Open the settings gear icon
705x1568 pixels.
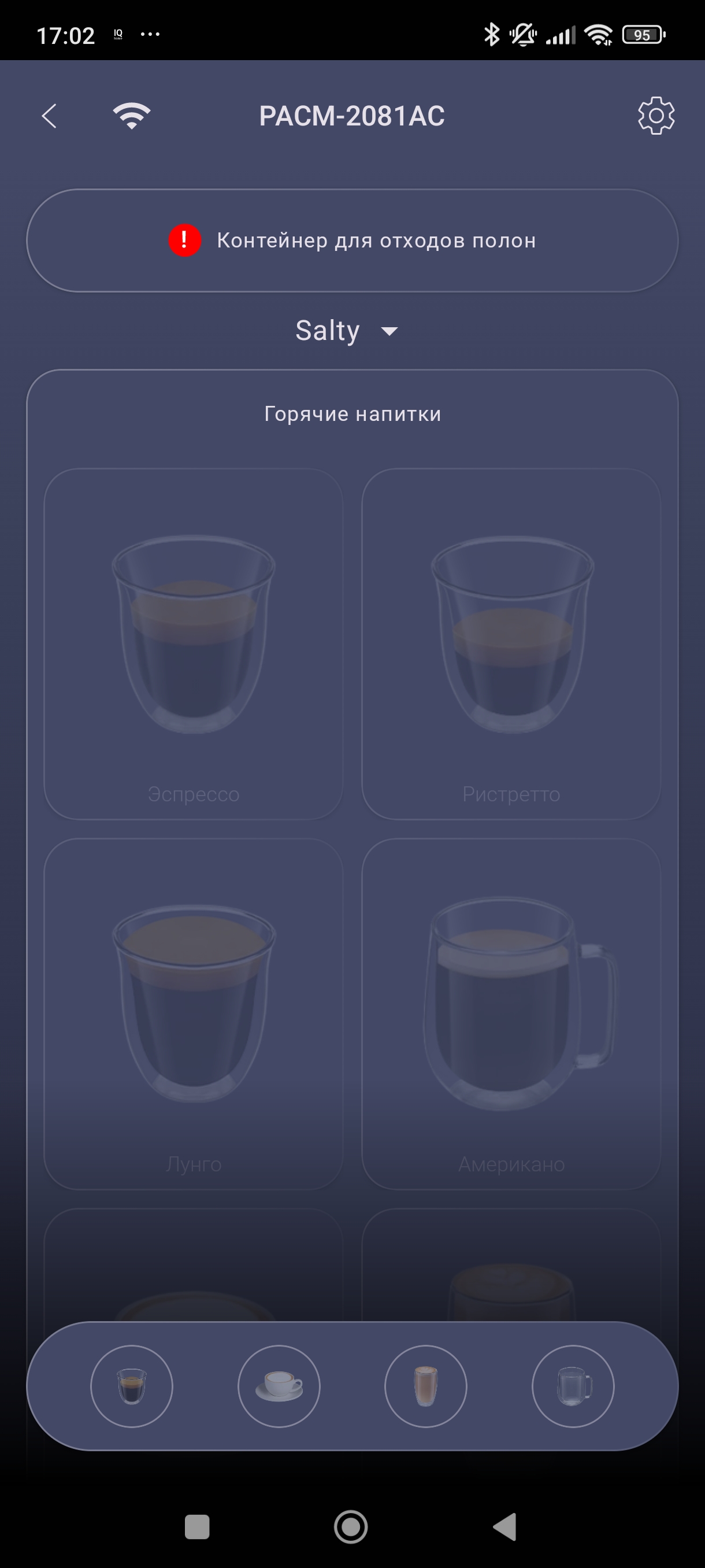(x=656, y=116)
